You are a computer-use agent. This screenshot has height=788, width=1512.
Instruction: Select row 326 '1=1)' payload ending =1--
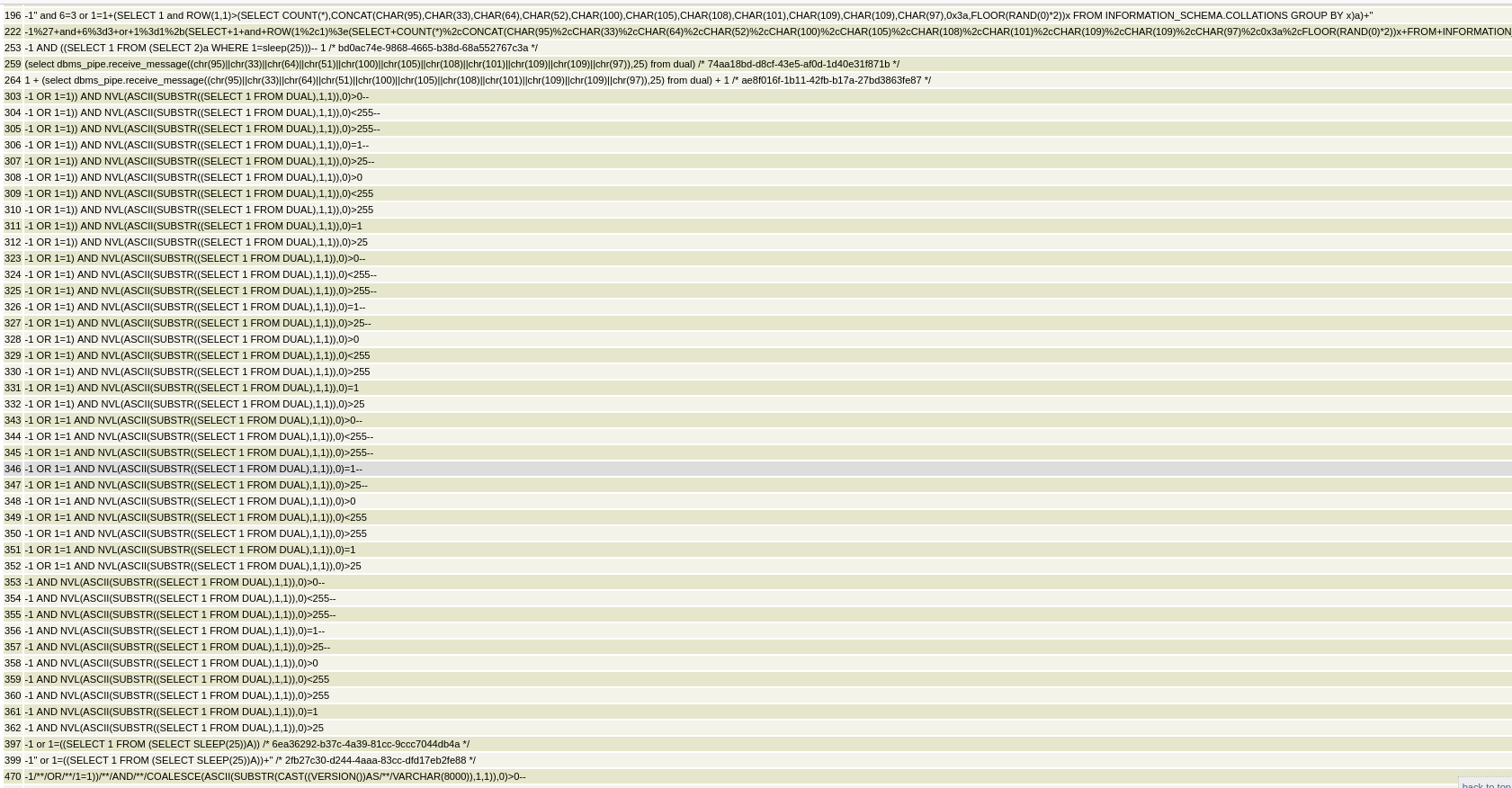[194, 307]
